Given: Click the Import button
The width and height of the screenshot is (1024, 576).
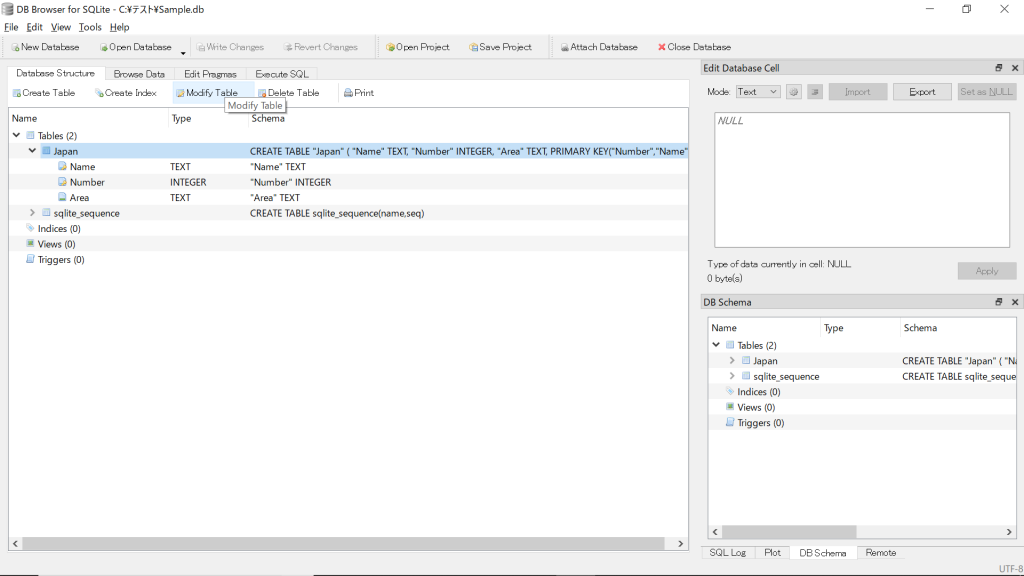Looking at the screenshot, I should point(857,92).
